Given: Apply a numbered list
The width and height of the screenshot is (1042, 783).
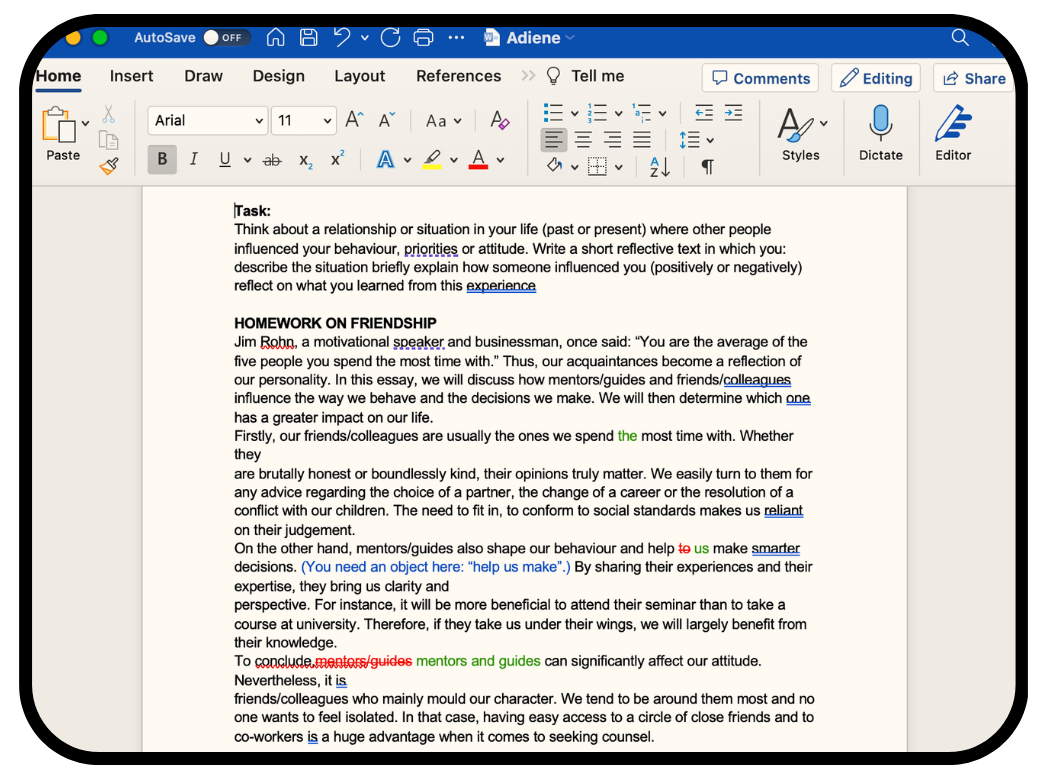Looking at the screenshot, I should pos(597,113).
